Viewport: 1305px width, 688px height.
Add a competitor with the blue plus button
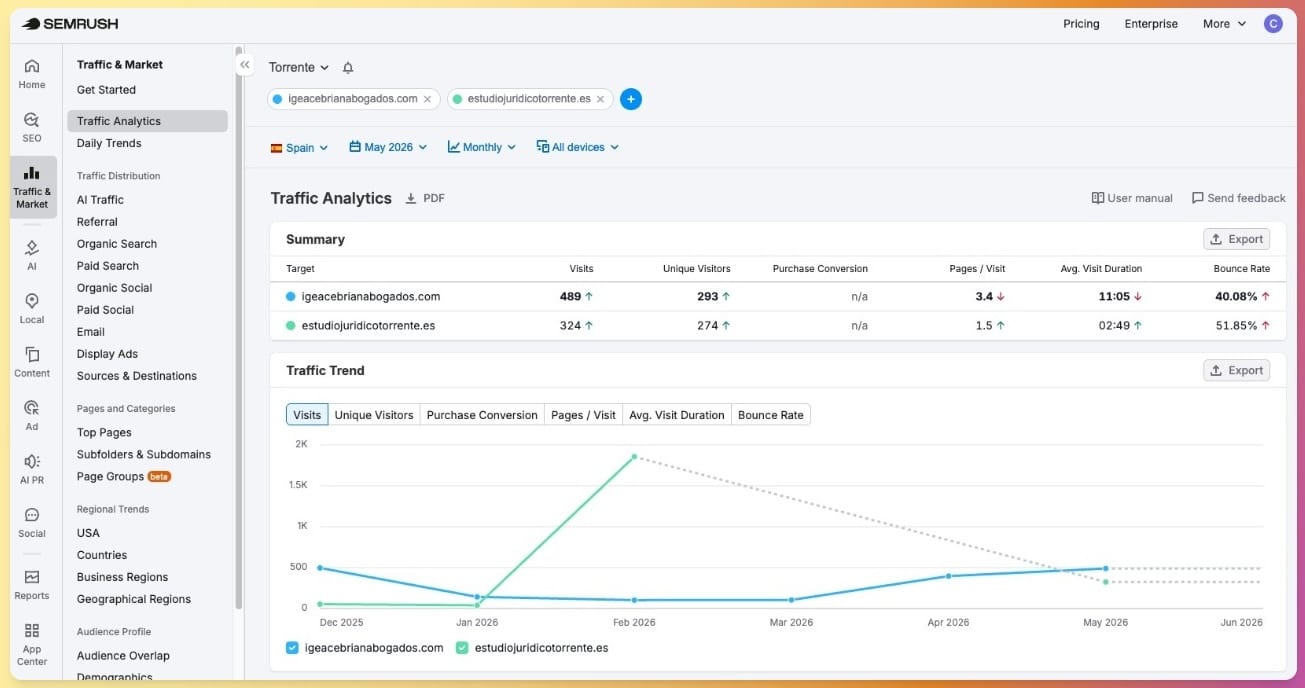[x=631, y=99]
